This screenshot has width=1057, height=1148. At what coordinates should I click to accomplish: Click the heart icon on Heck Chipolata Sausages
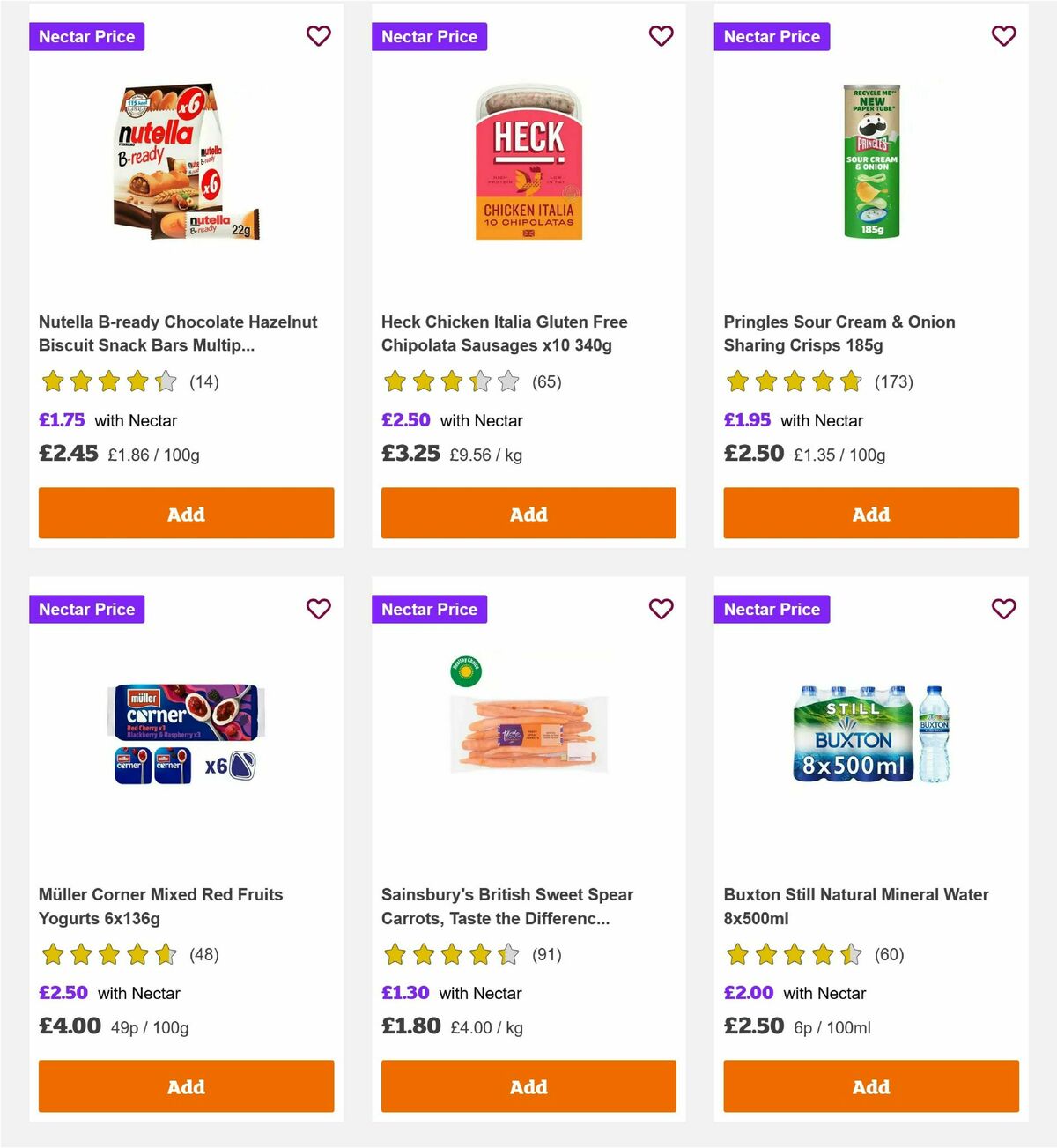click(662, 36)
